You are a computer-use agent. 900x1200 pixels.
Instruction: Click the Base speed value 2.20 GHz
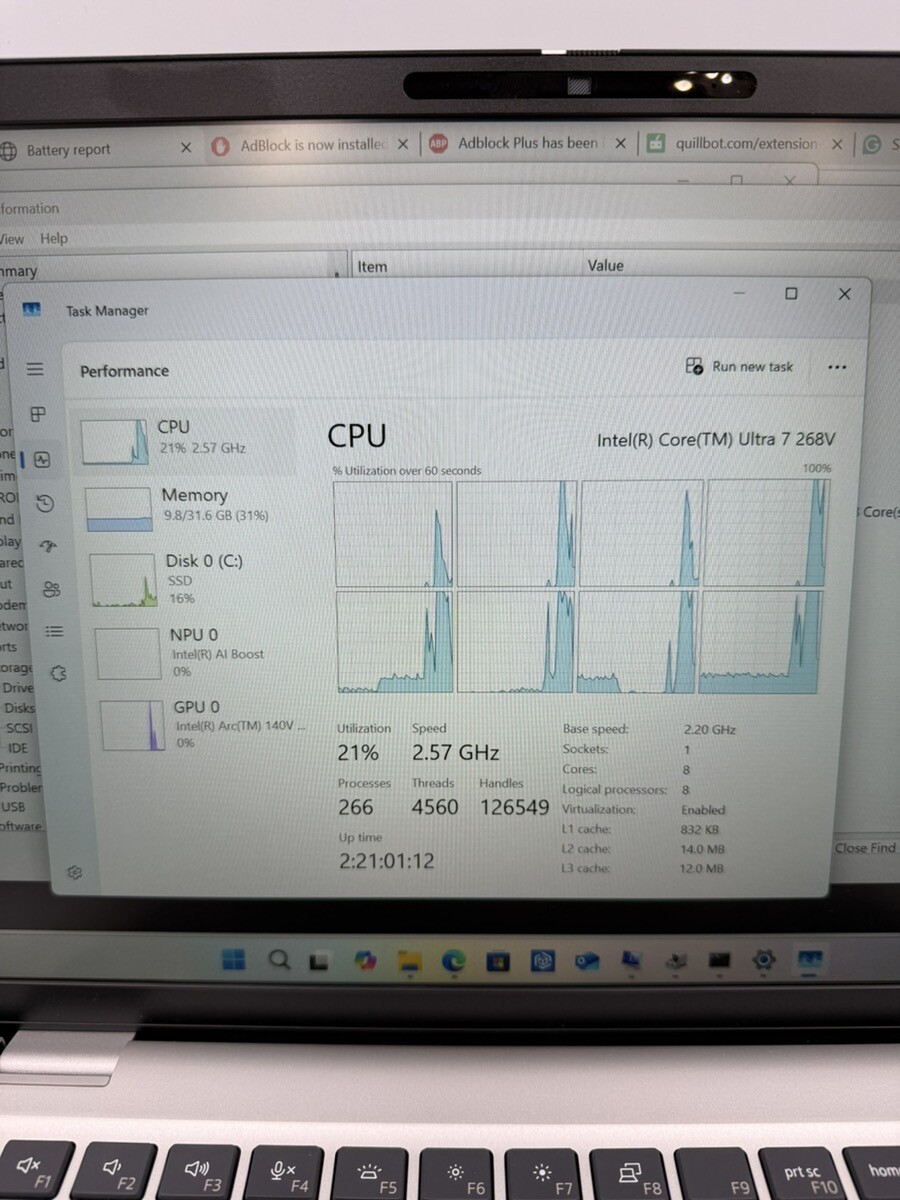coord(709,729)
